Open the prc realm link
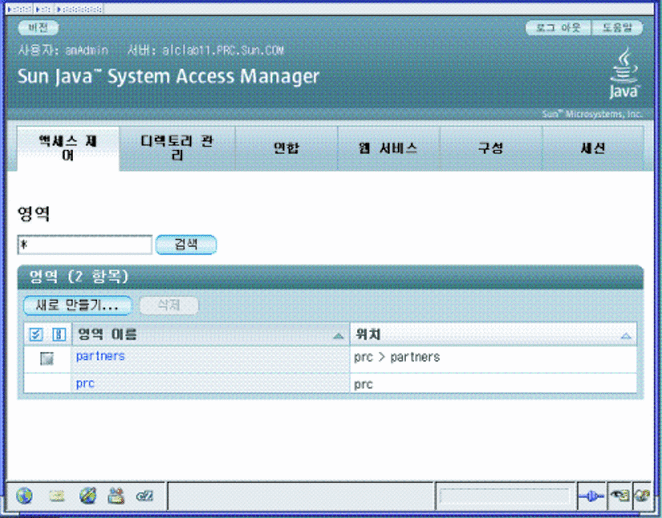 click(85, 384)
